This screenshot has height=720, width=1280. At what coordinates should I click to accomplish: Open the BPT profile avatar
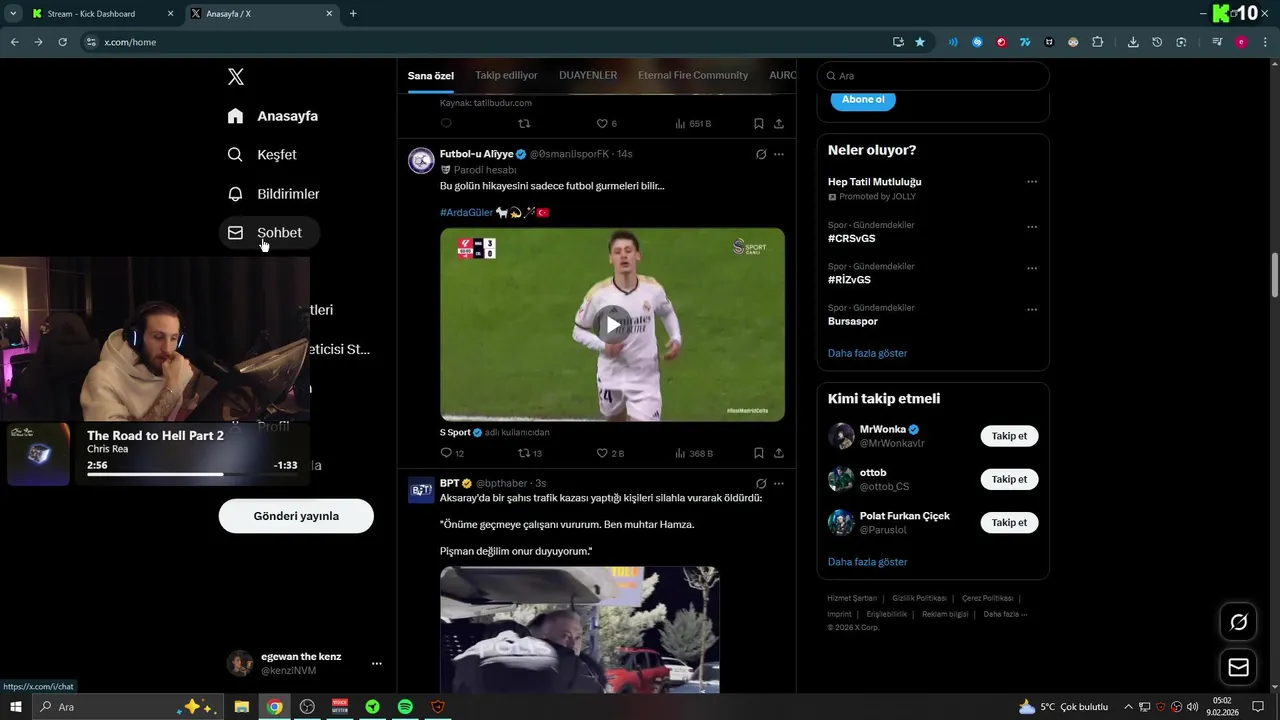pyautogui.click(x=422, y=490)
